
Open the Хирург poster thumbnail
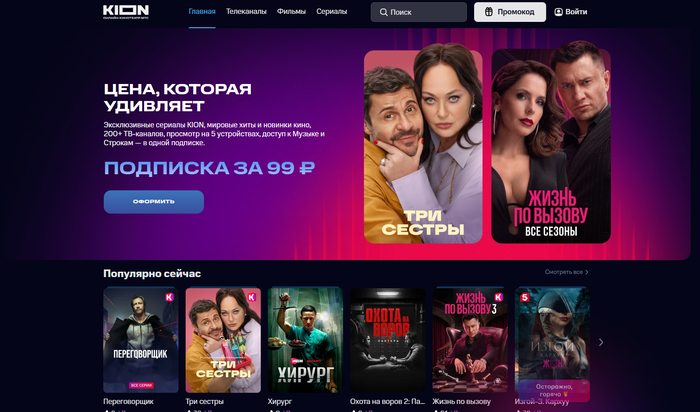tap(305, 340)
